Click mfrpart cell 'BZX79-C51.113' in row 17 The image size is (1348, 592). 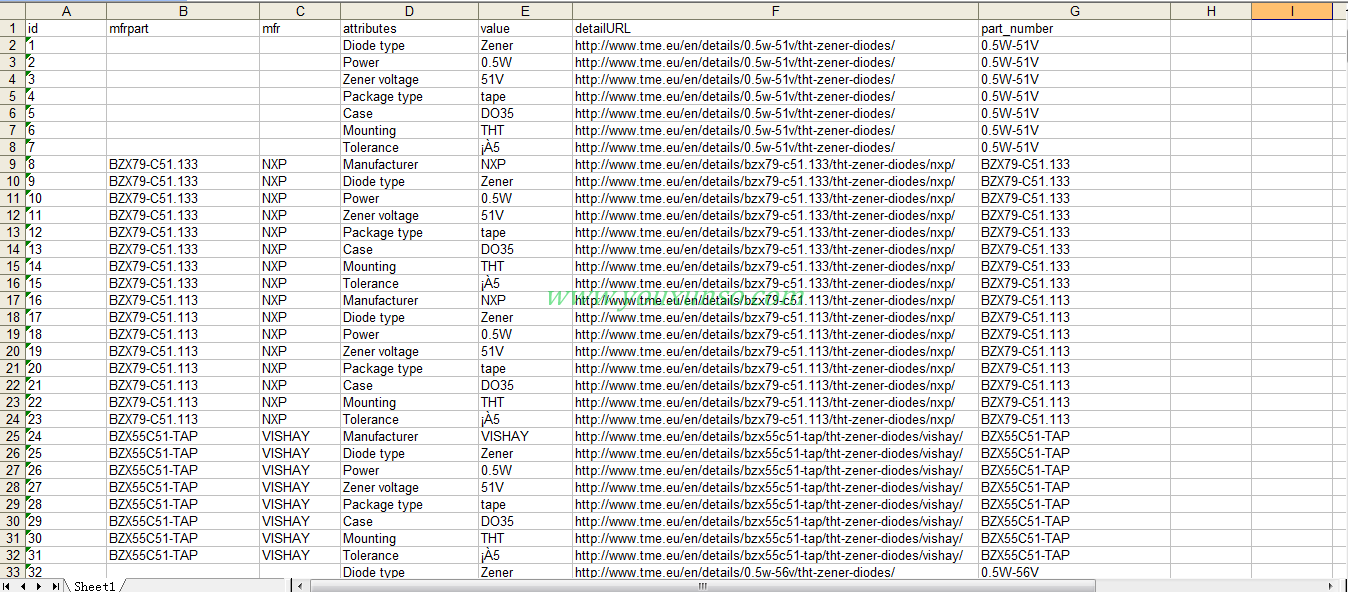point(183,301)
